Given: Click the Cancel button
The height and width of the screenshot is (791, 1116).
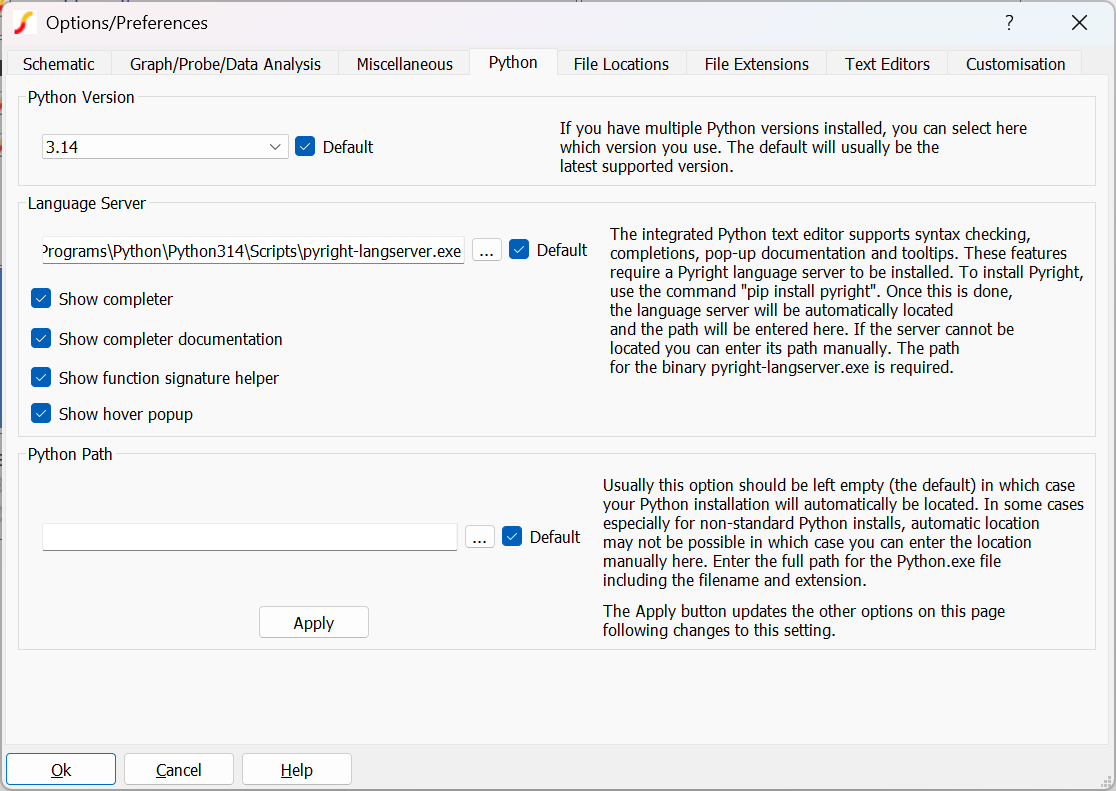Looking at the screenshot, I should pyautogui.click(x=178, y=769).
